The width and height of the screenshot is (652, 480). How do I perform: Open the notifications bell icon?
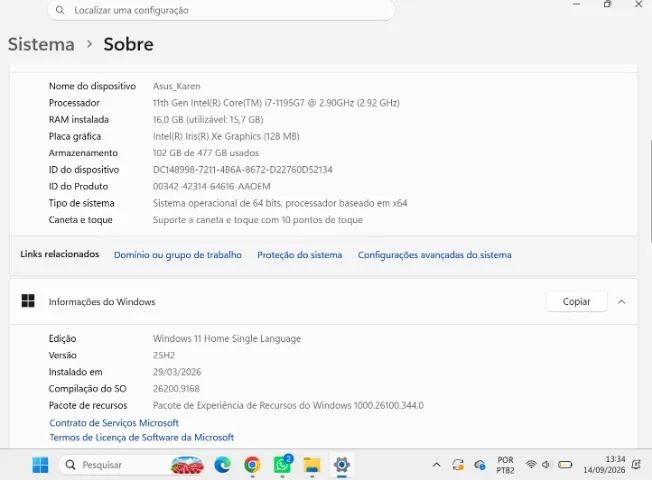(636, 464)
